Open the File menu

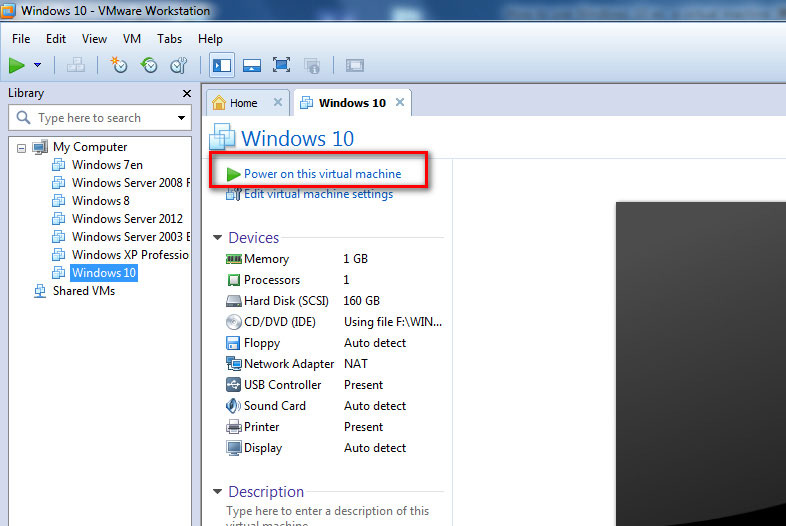[x=21, y=39]
